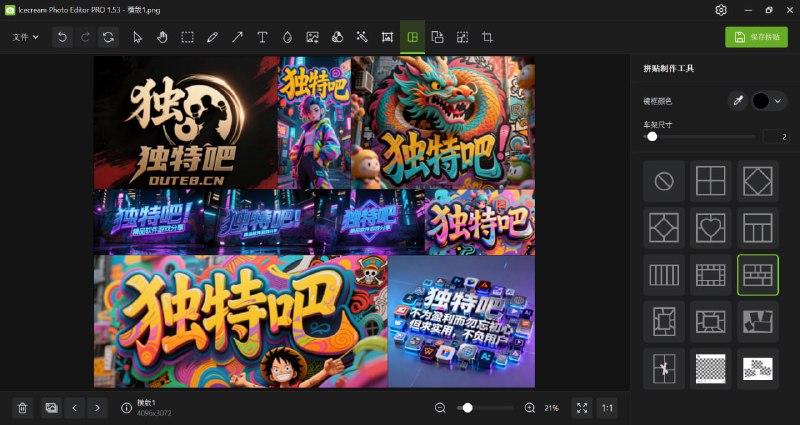
Task: Toggle the active collage maker tool
Action: (412, 37)
